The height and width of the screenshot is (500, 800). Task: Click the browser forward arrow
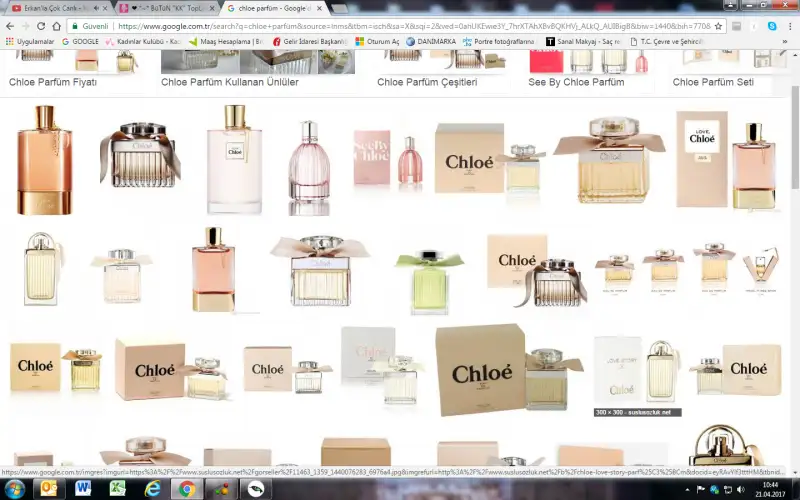[x=26, y=26]
